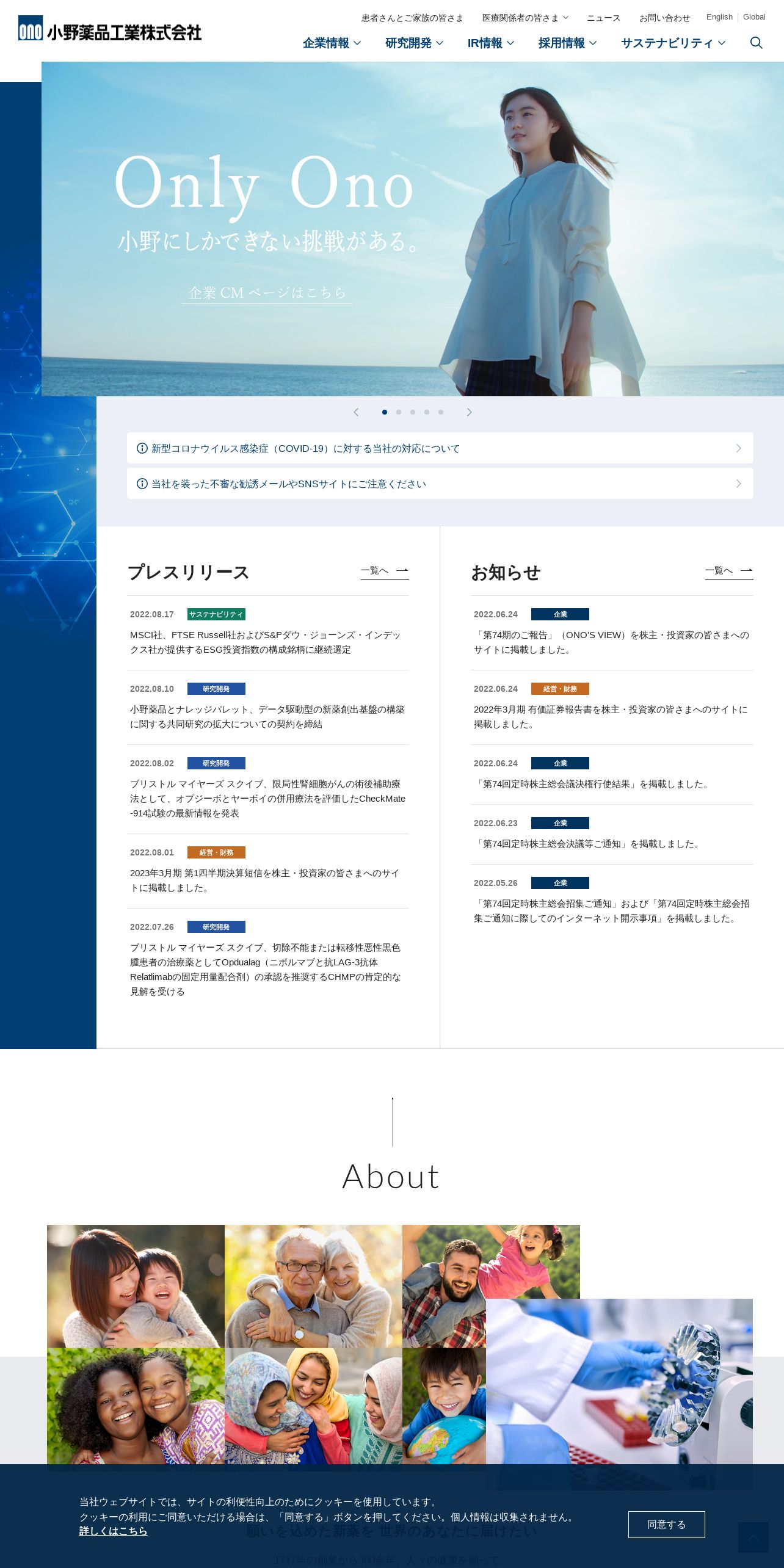Select third carousel dot
The image size is (784, 1568).
click(413, 412)
